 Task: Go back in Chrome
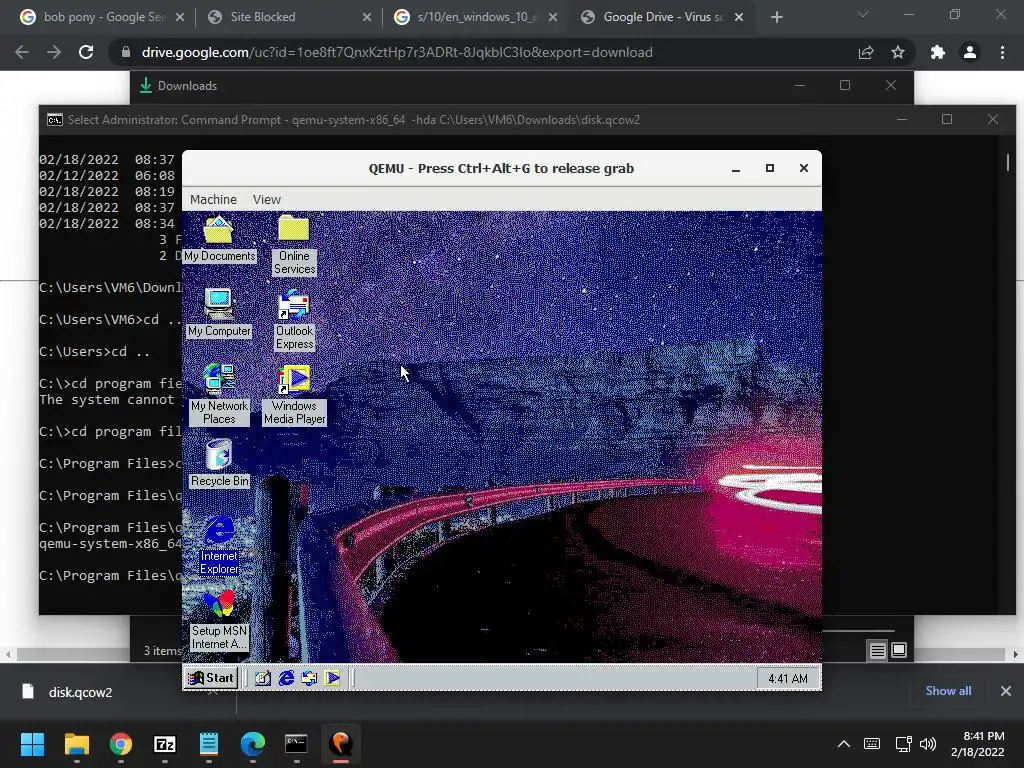point(22,52)
